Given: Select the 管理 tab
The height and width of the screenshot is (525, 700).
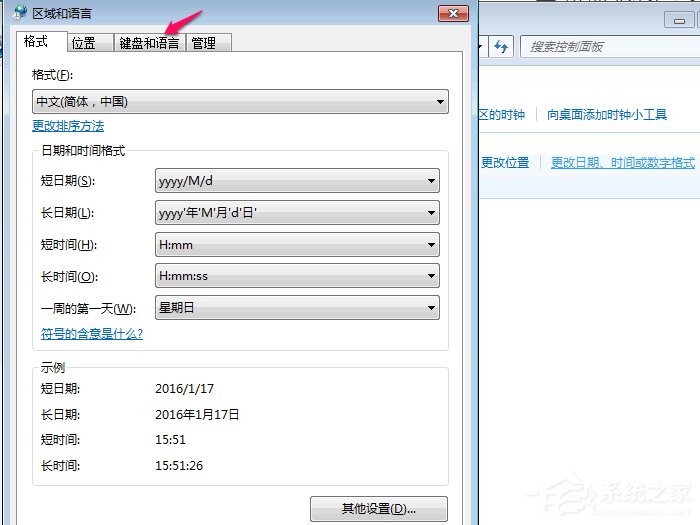Looking at the screenshot, I should pos(203,43).
